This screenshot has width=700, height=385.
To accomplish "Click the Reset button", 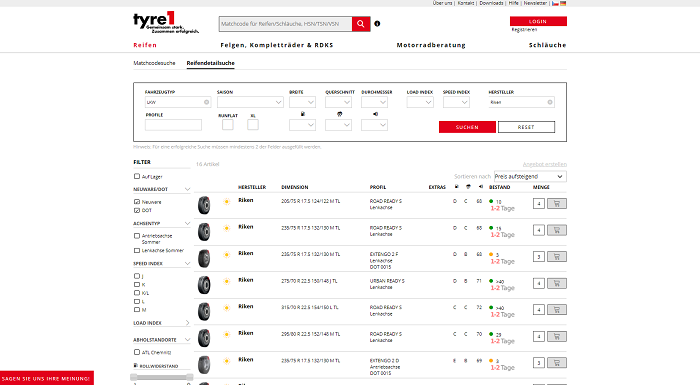I will pos(526,127).
